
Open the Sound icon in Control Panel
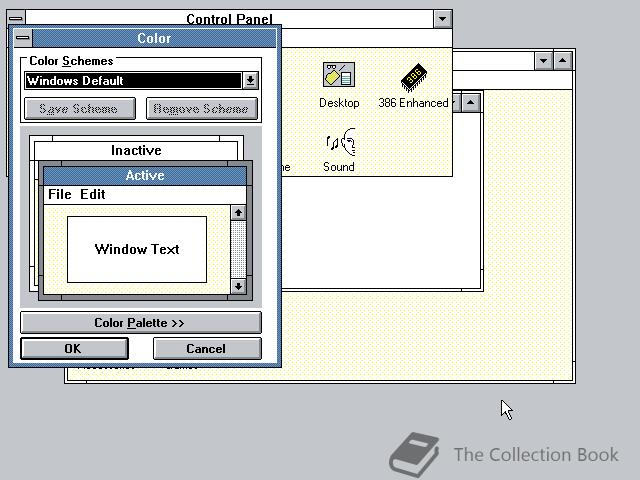click(x=339, y=149)
